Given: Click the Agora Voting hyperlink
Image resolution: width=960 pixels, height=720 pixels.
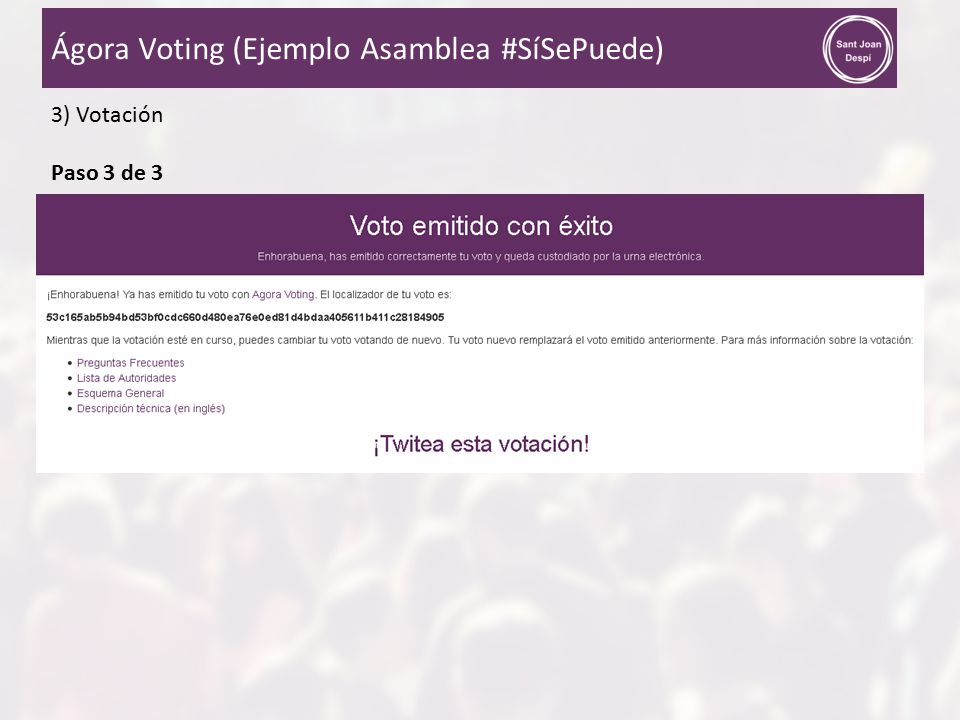Looking at the screenshot, I should pyautogui.click(x=283, y=294).
